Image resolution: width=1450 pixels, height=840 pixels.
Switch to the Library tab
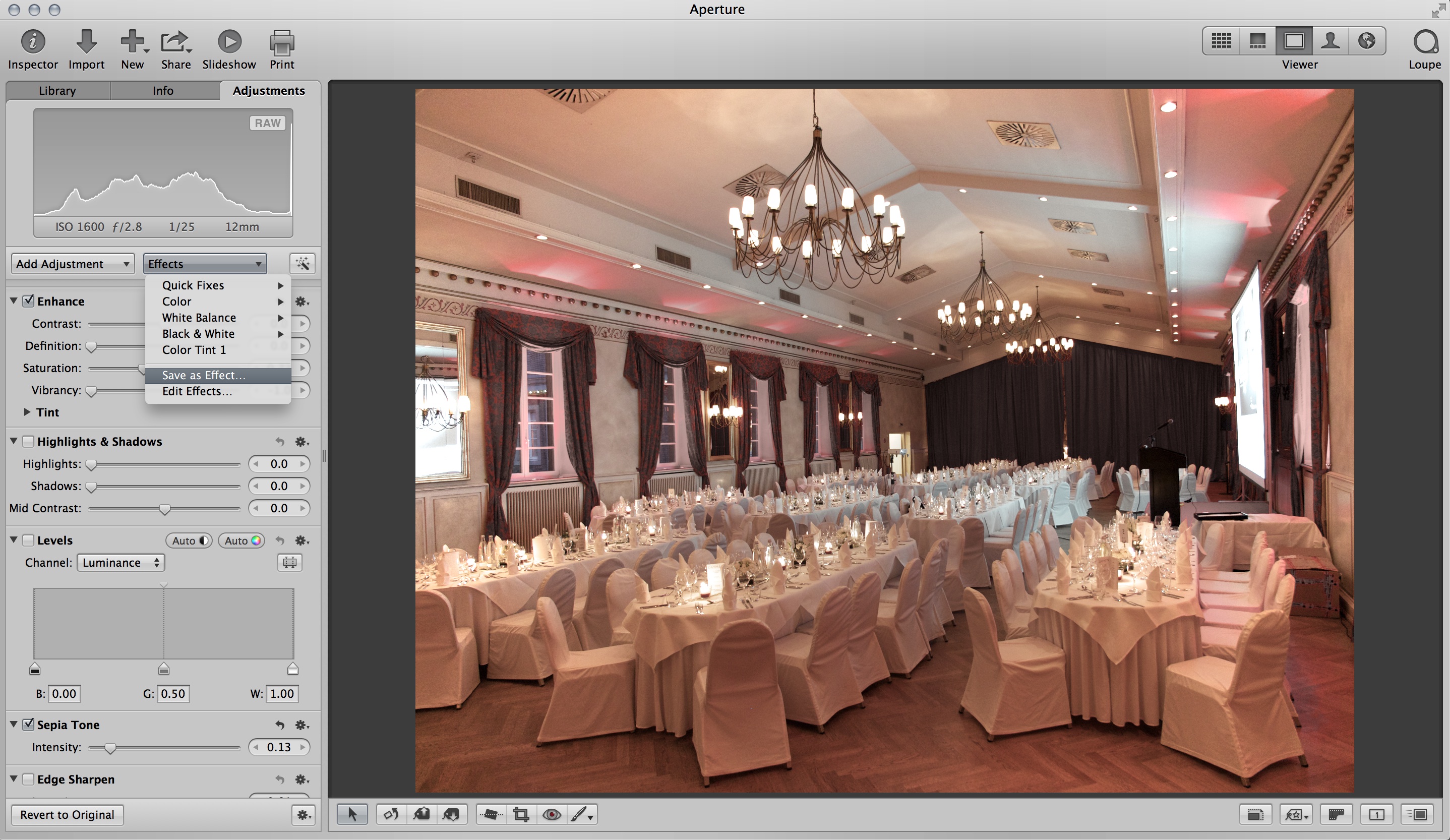57,90
